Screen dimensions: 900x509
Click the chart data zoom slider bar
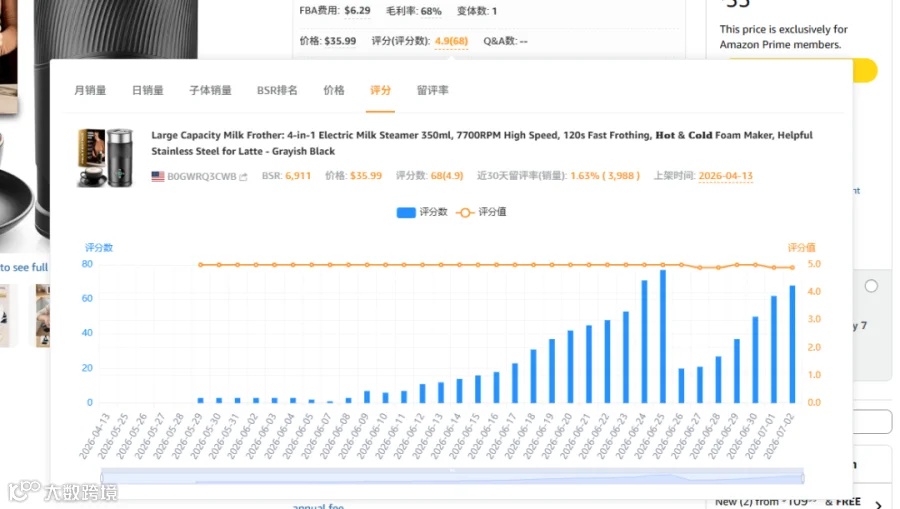(x=452, y=477)
